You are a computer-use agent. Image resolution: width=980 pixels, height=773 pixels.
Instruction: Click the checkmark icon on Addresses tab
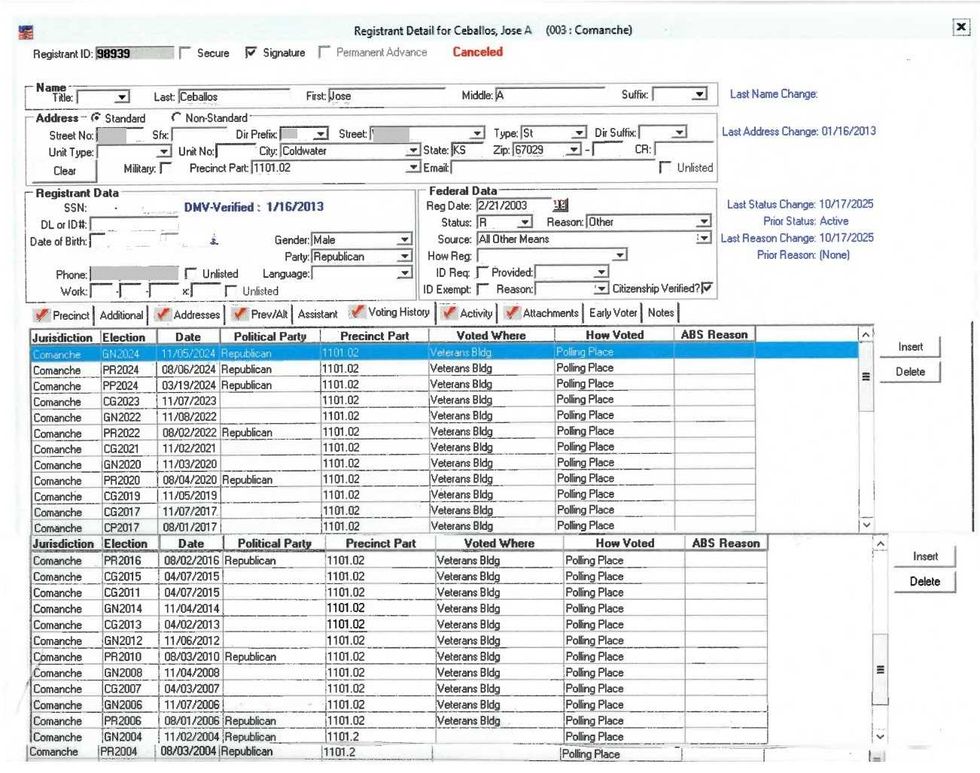pos(163,315)
